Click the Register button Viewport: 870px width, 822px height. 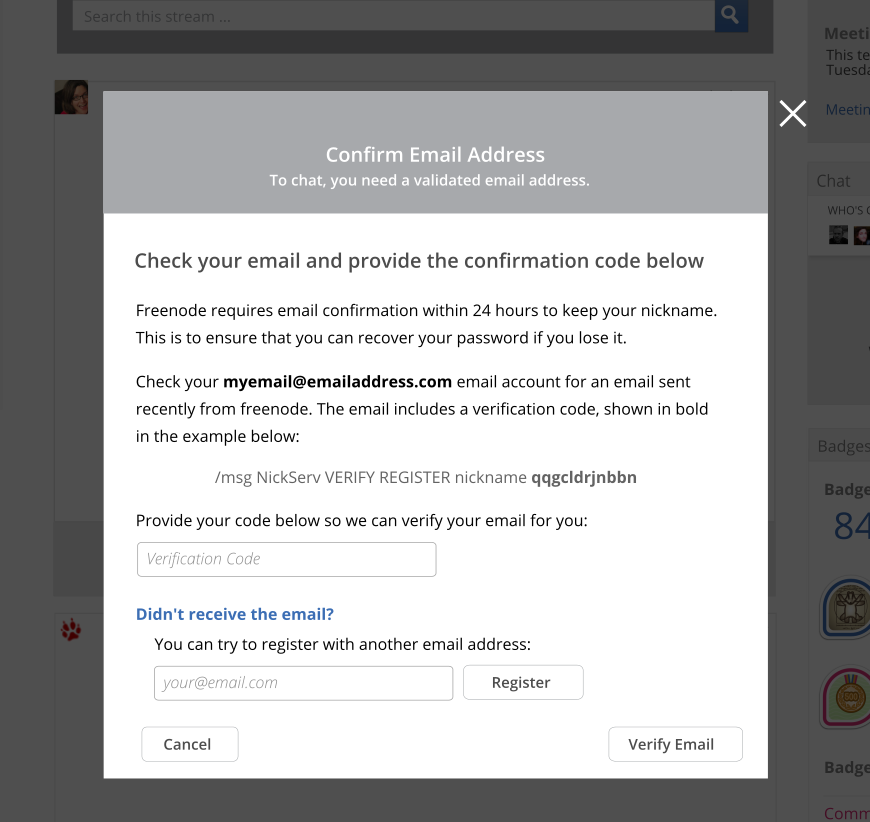tap(523, 682)
